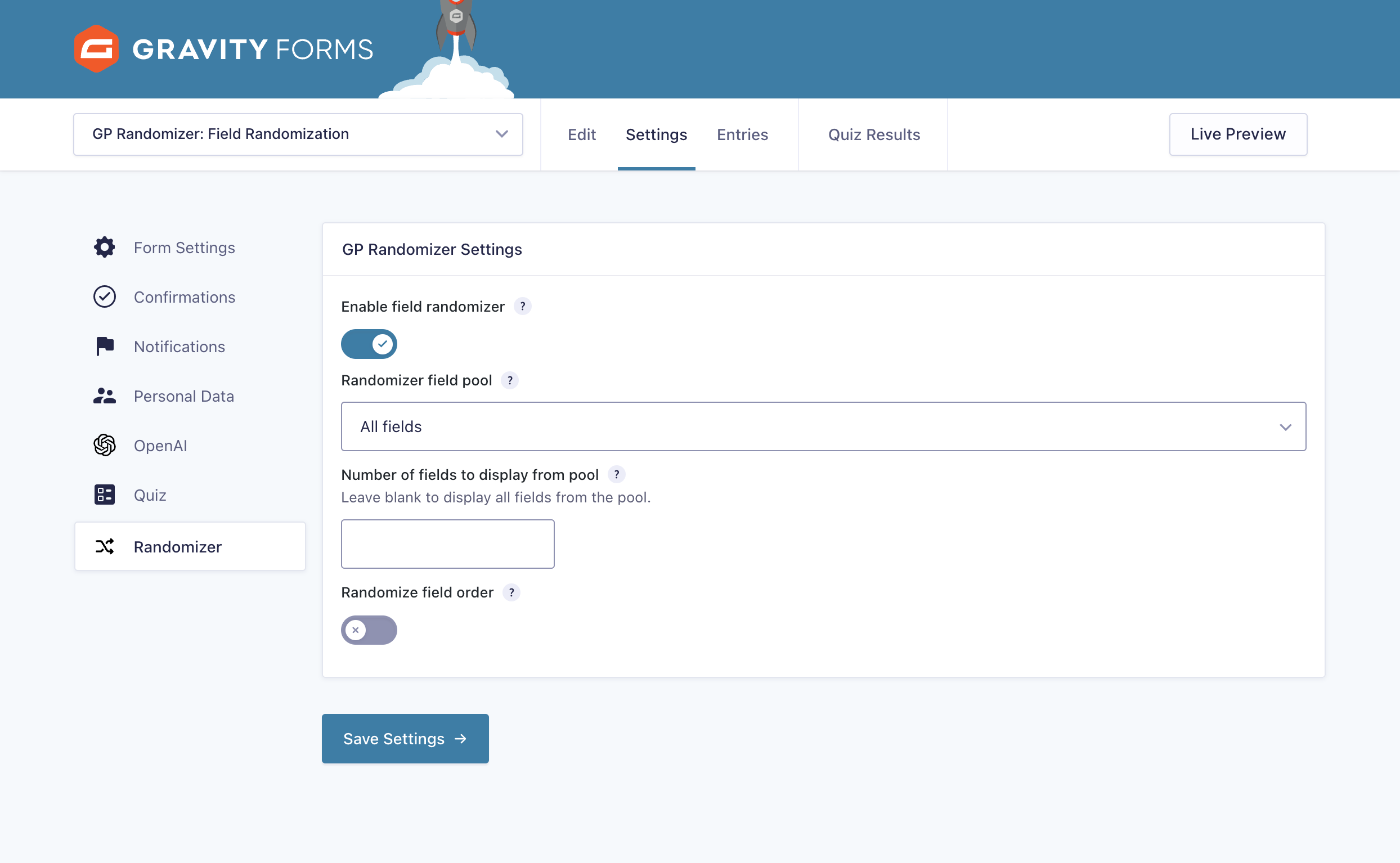Select Randomizer in sidebar

pos(190,546)
